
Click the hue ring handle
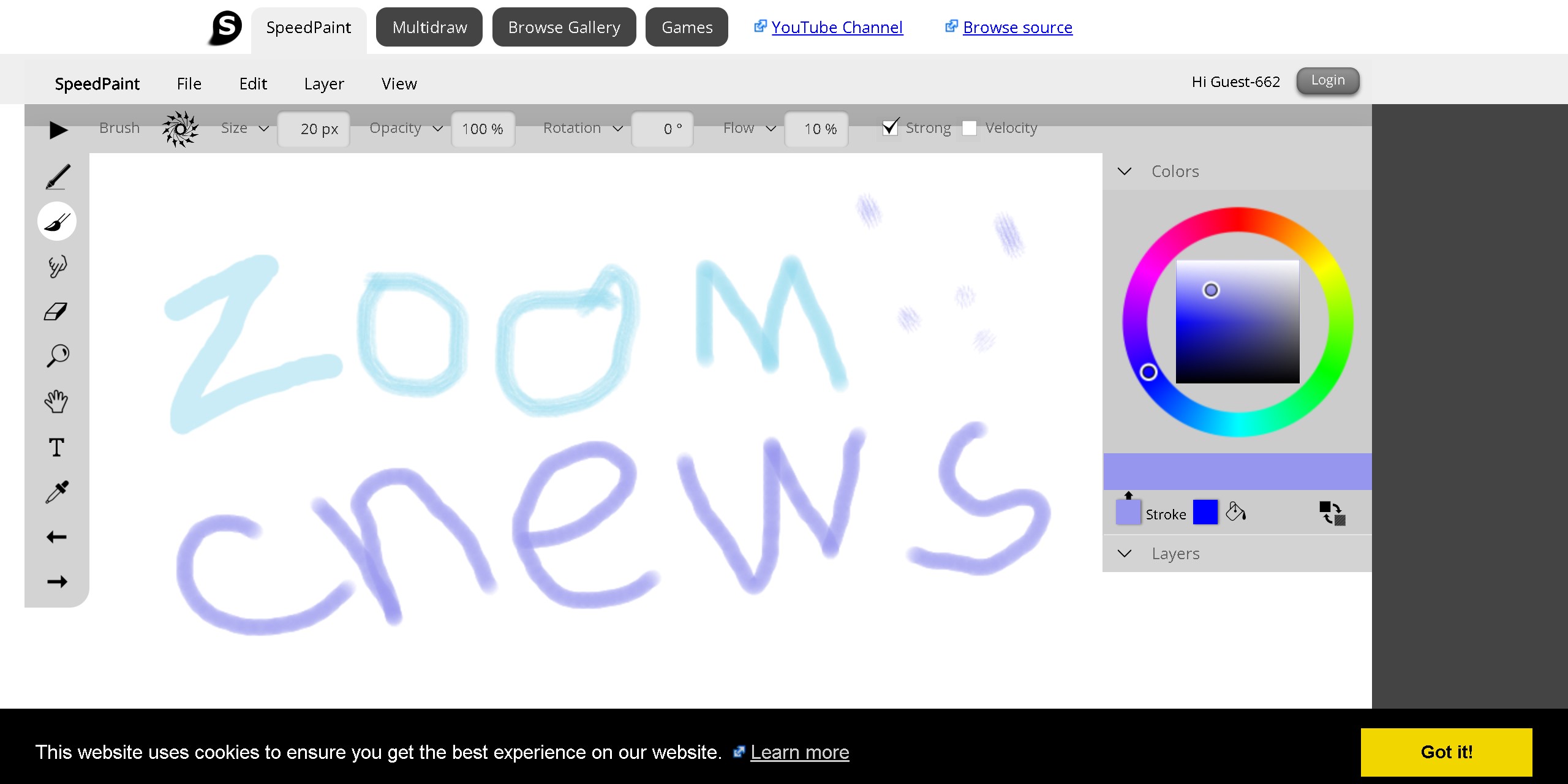tap(1148, 372)
